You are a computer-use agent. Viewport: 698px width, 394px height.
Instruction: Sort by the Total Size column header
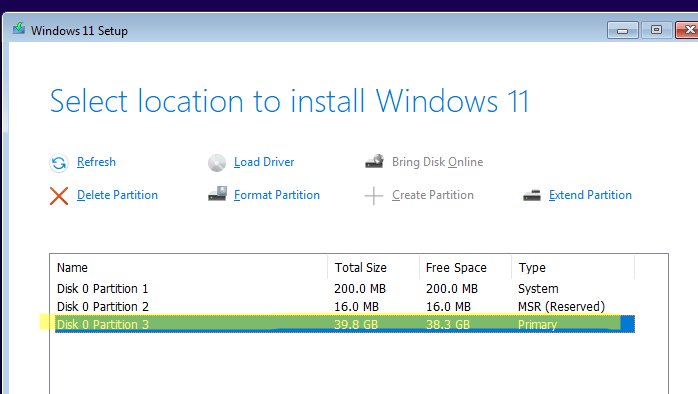373,268
